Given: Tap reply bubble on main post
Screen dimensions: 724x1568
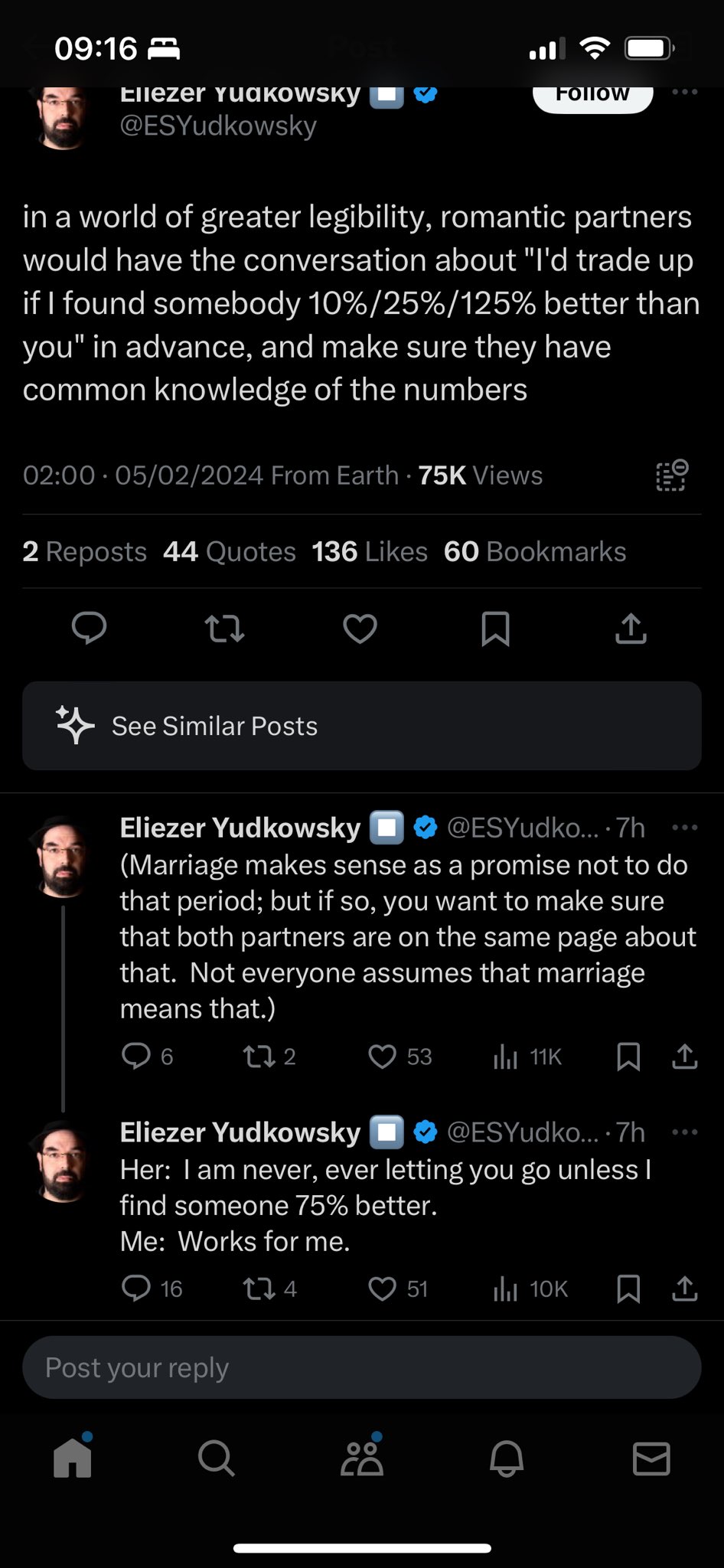Looking at the screenshot, I should point(89,629).
